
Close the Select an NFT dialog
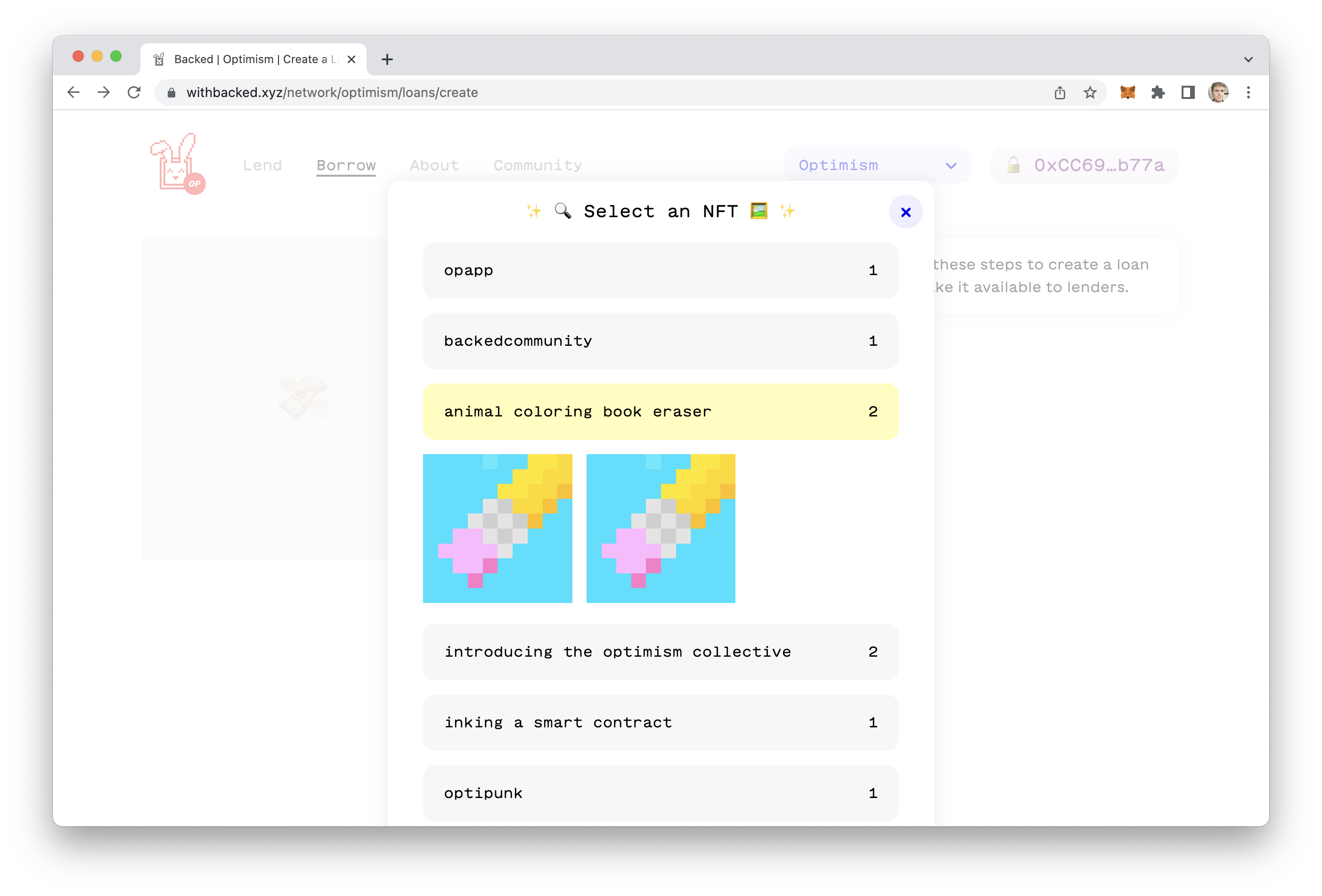point(905,212)
